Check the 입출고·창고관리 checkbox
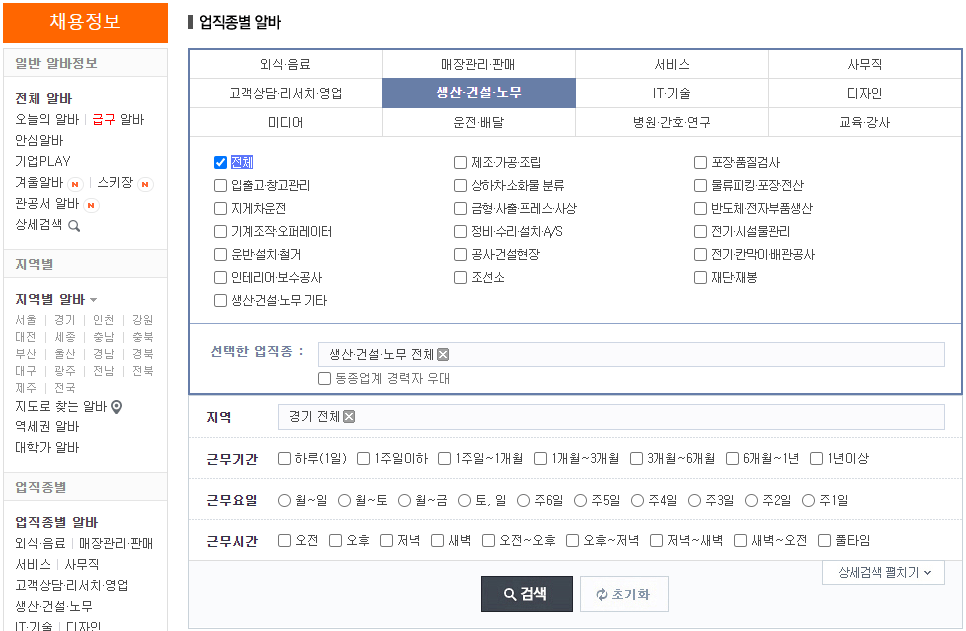Viewport: 966px width, 631px height. (x=220, y=185)
